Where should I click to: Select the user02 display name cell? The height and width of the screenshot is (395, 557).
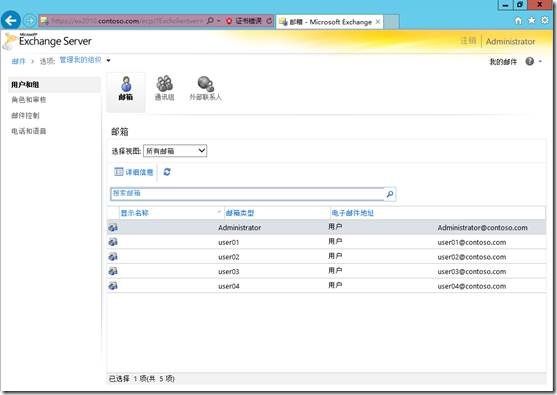[228, 257]
